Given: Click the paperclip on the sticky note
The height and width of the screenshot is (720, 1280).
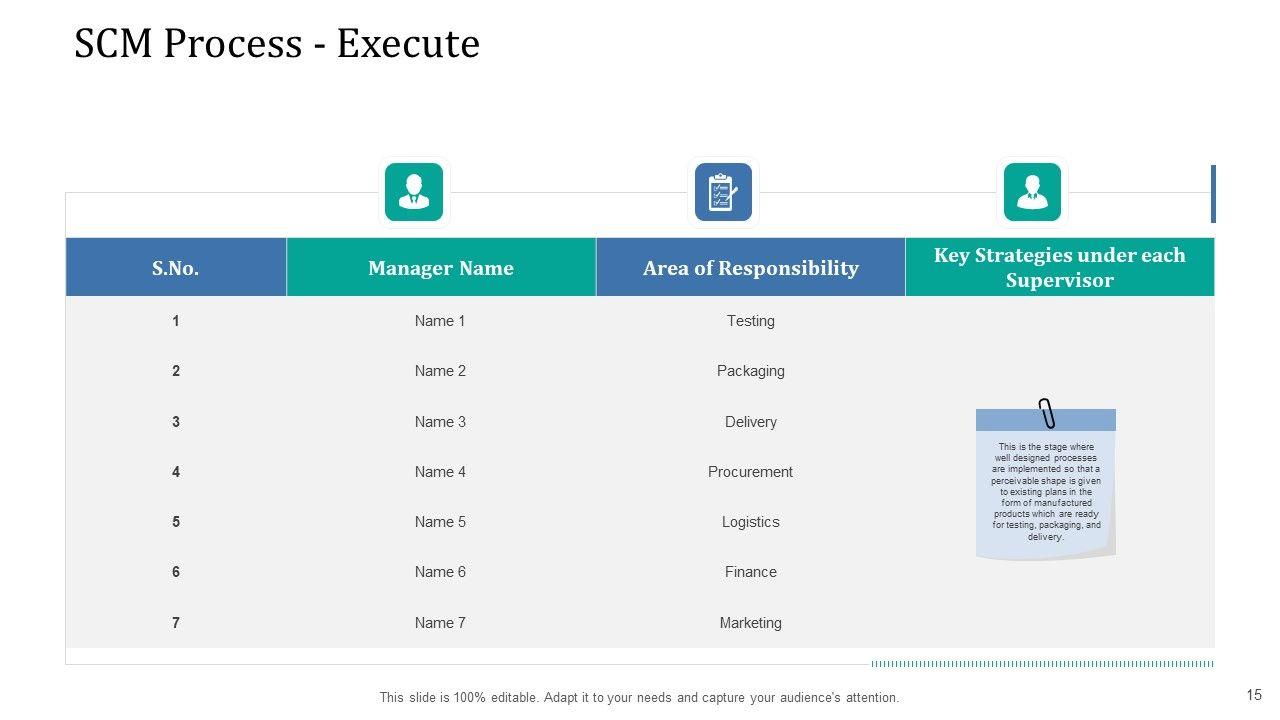Looking at the screenshot, I should coord(1046,412).
